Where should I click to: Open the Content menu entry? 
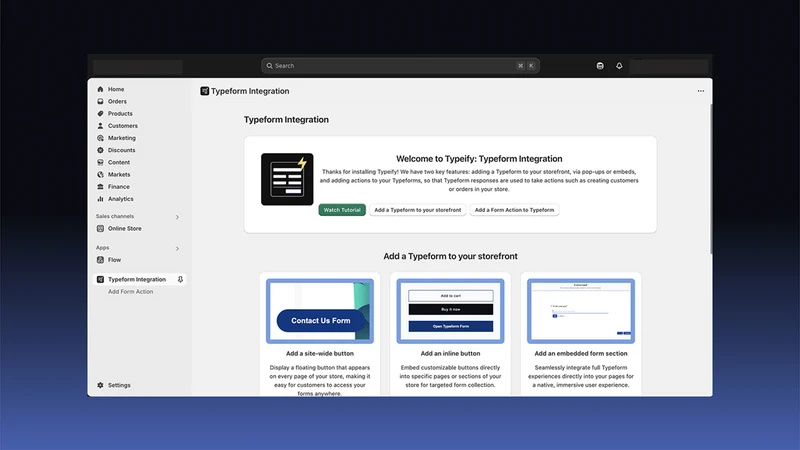pyautogui.click(x=119, y=162)
